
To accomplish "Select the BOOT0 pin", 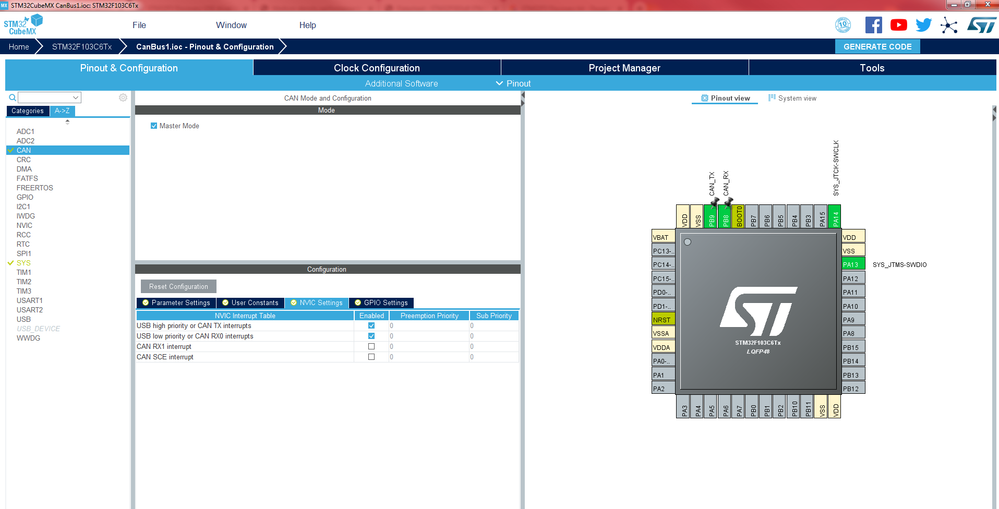I will click(x=738, y=217).
